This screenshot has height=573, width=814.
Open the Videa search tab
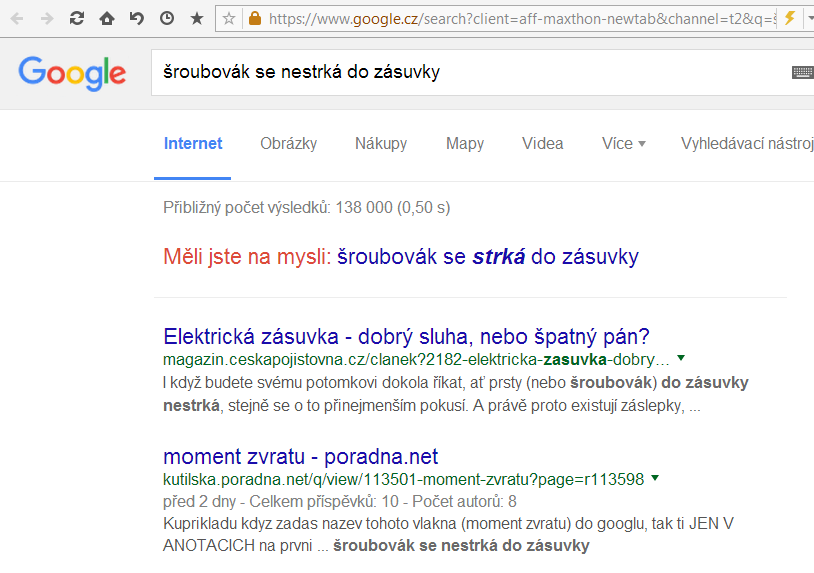coord(542,143)
